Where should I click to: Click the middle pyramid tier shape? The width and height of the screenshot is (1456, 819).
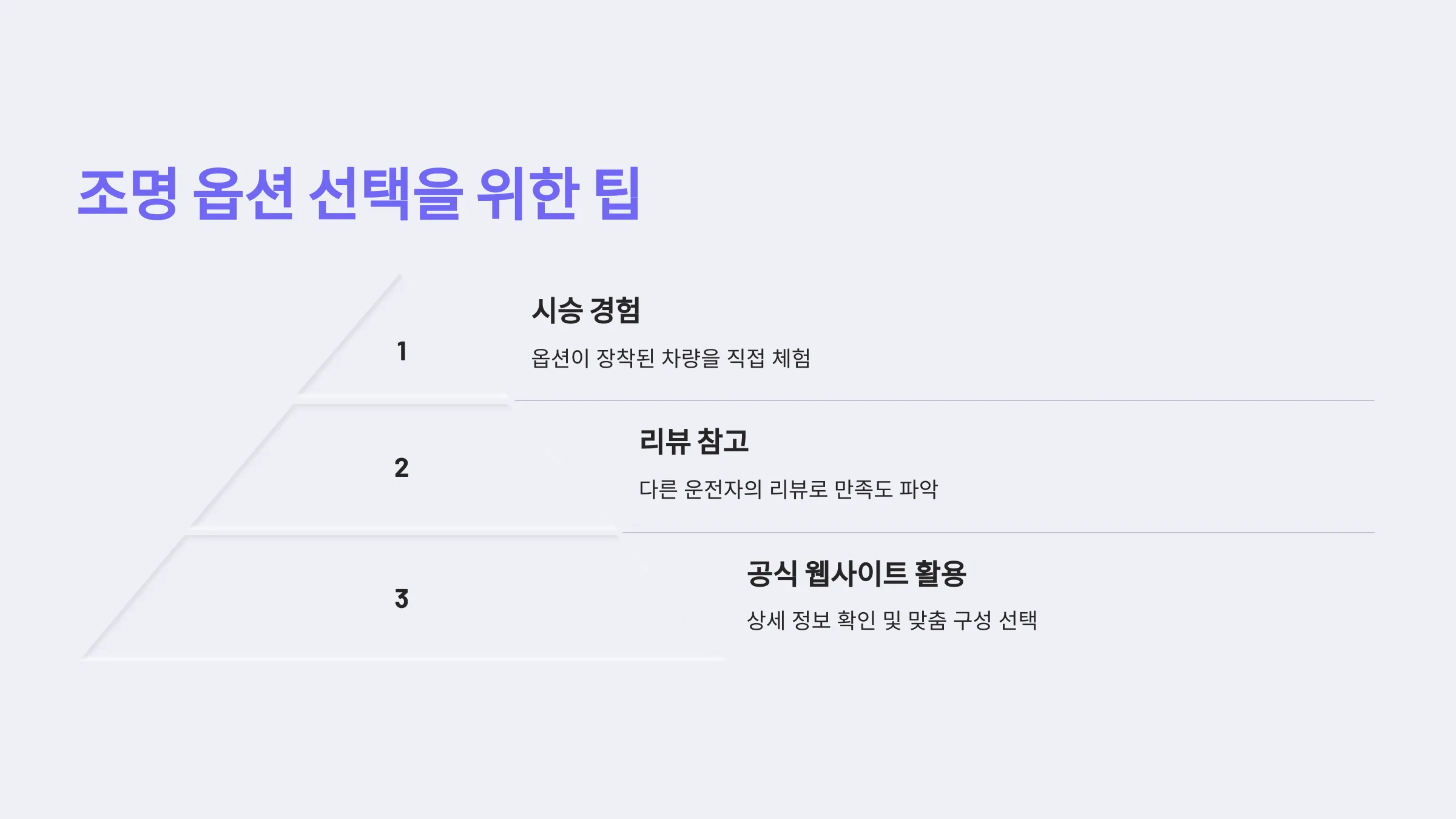tap(402, 468)
